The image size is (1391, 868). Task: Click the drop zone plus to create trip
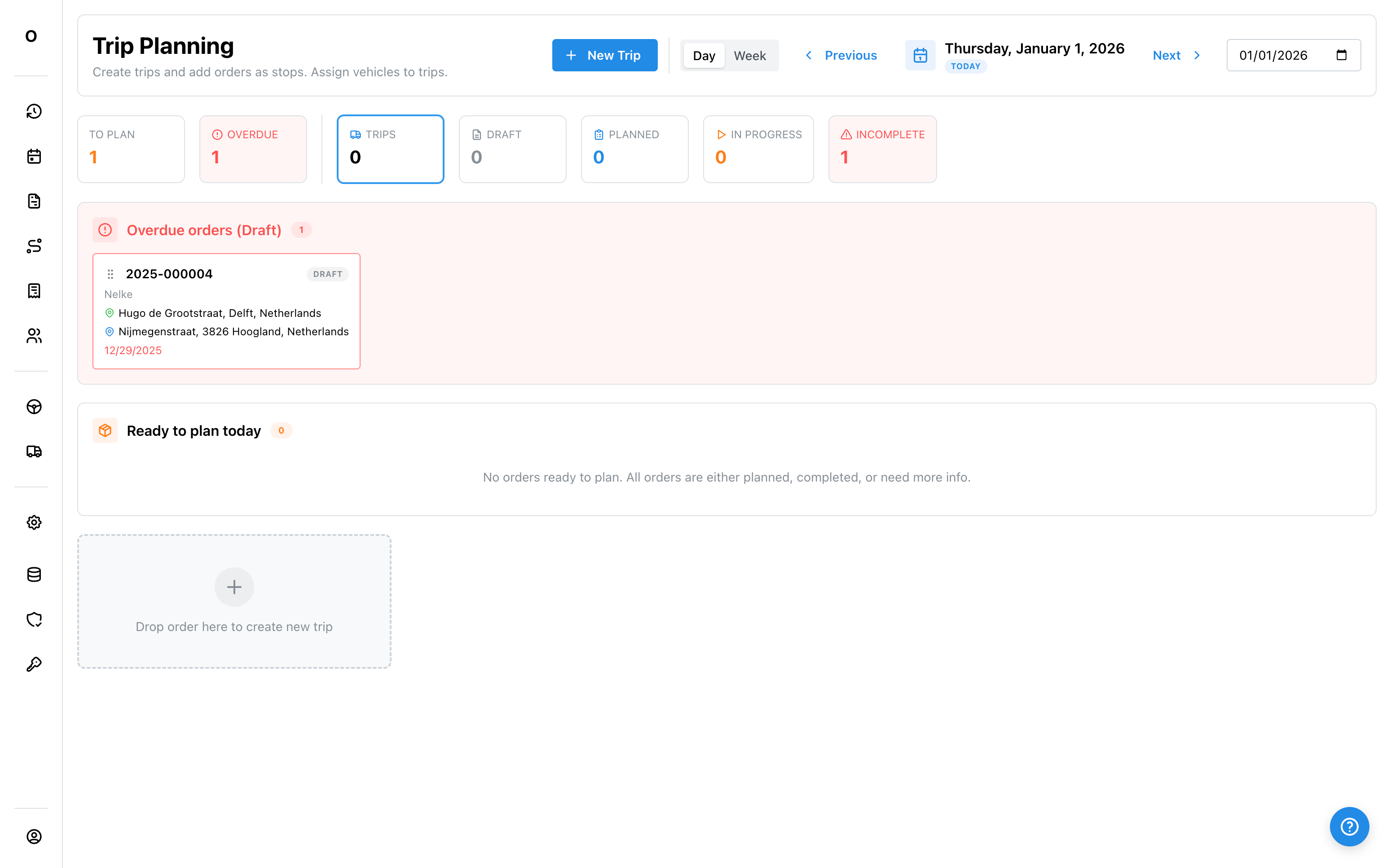point(234,587)
